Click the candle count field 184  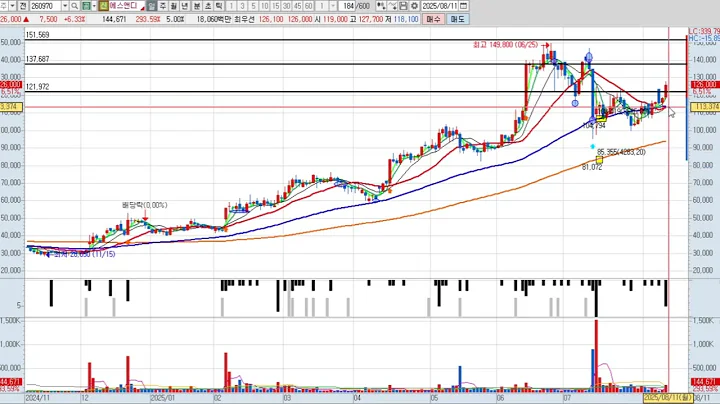coord(349,6)
